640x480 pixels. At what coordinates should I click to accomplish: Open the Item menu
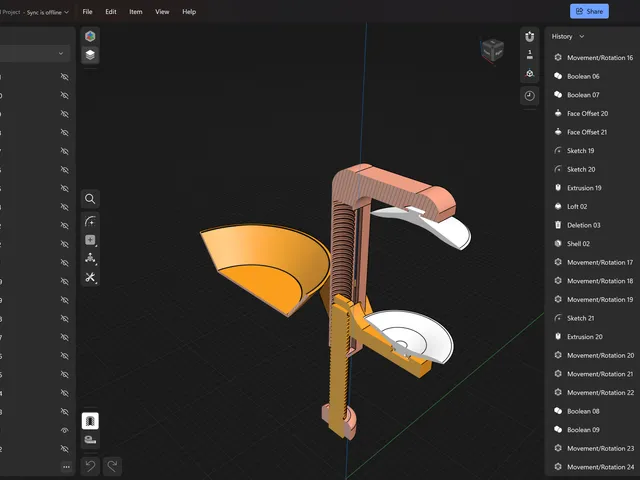(136, 12)
